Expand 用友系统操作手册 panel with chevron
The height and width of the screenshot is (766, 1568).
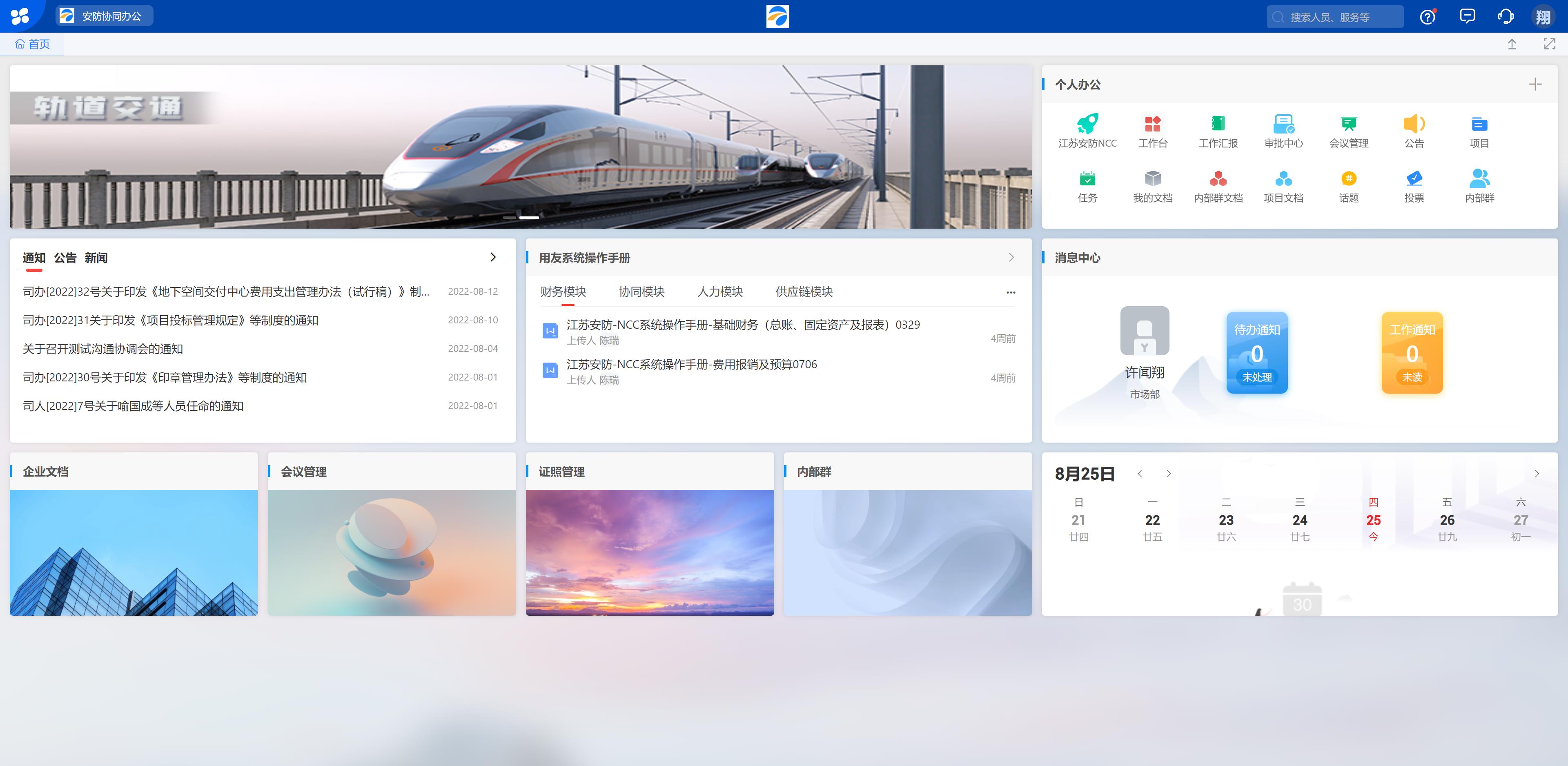[x=1011, y=258]
